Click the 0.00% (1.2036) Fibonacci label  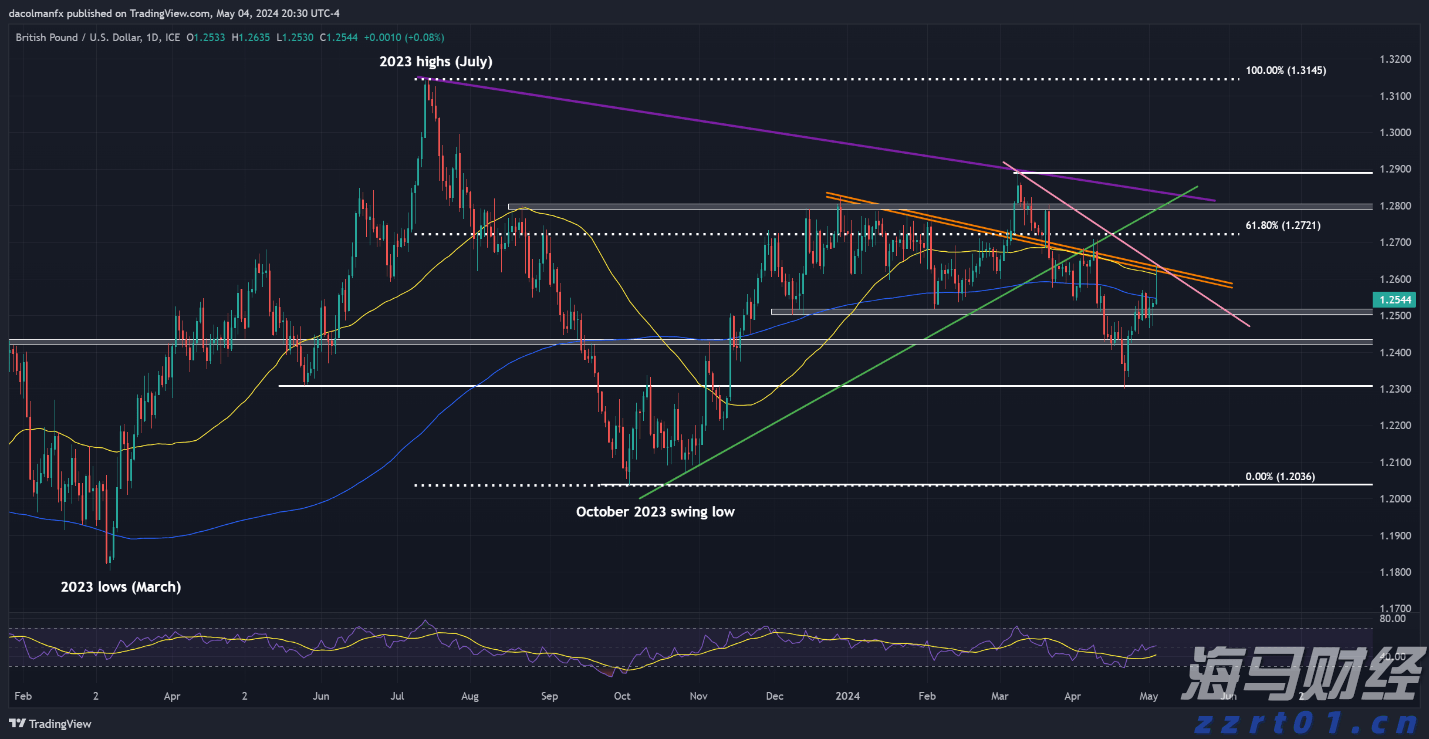tap(1280, 478)
